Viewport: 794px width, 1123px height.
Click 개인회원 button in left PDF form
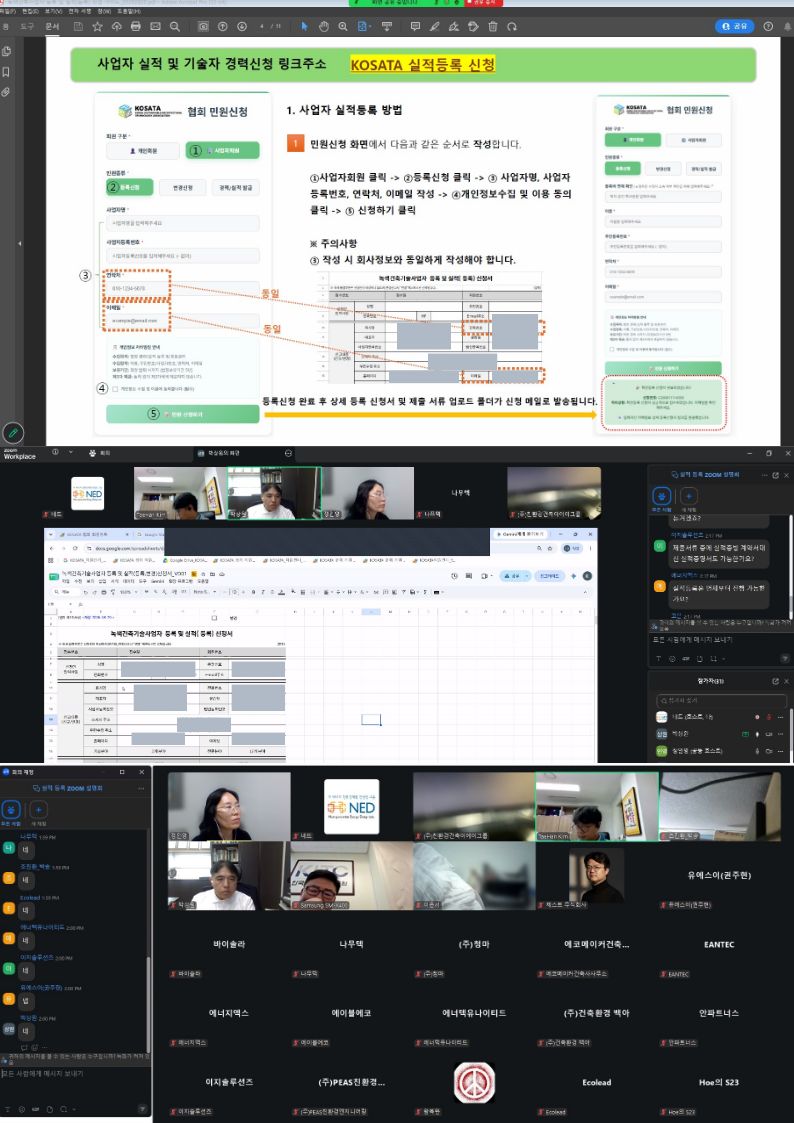143,151
